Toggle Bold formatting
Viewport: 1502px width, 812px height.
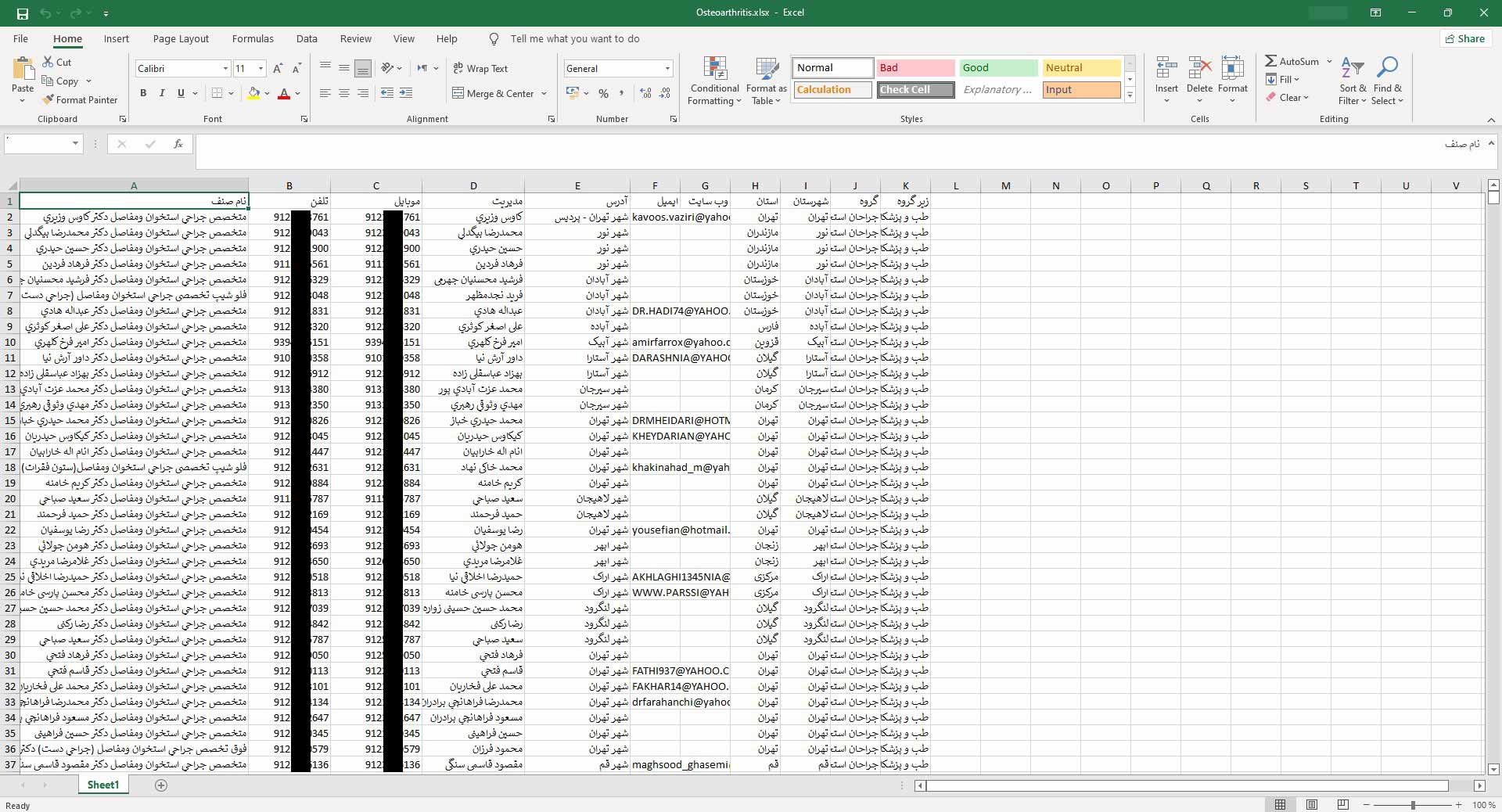click(x=143, y=93)
